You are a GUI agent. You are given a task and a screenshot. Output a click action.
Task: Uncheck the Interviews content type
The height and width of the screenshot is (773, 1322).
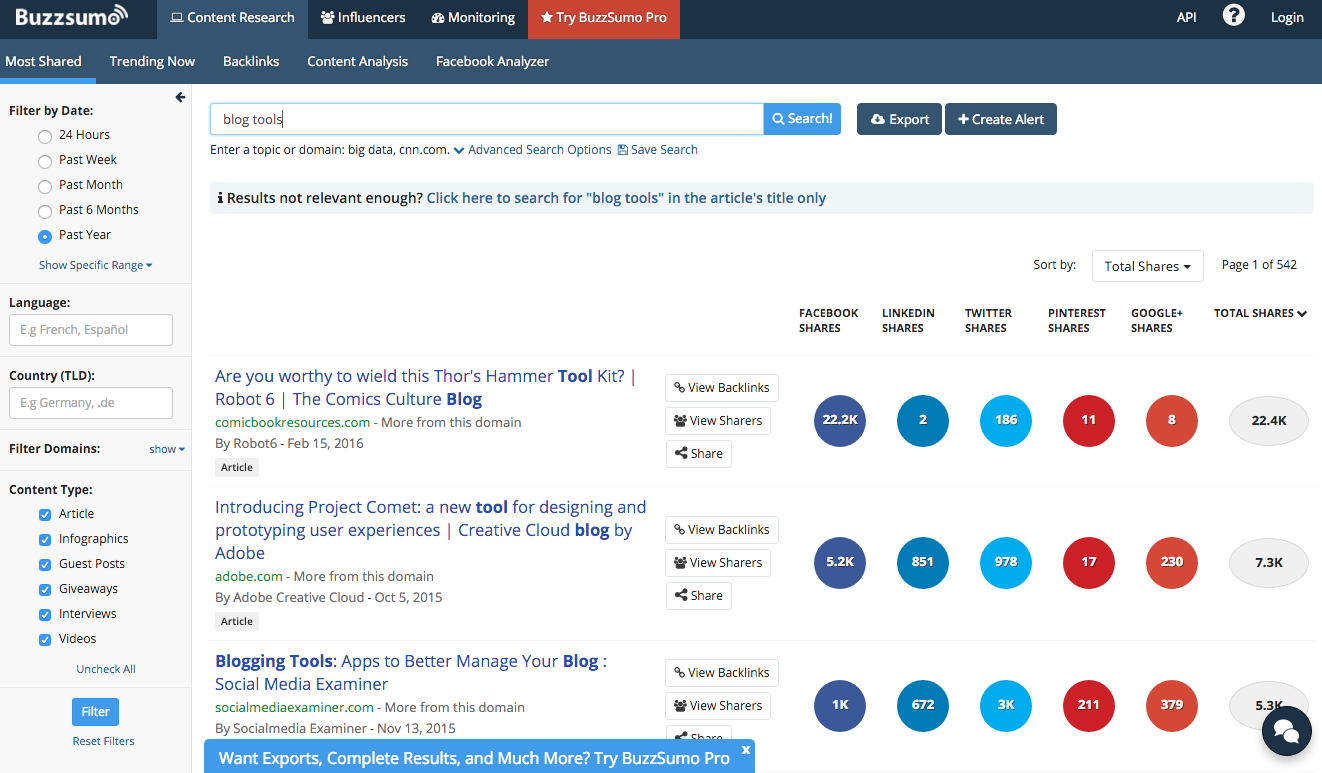45,614
